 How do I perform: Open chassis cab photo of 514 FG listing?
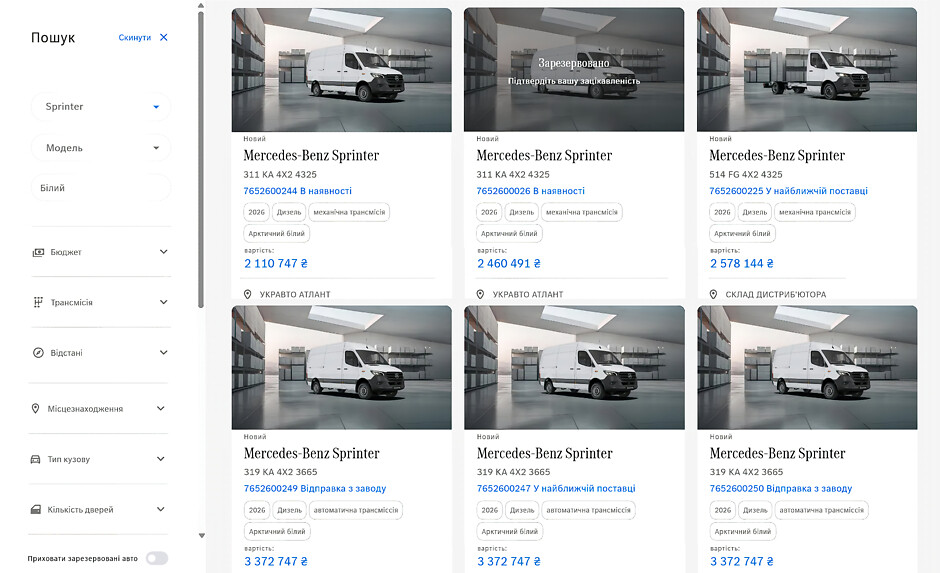807,70
